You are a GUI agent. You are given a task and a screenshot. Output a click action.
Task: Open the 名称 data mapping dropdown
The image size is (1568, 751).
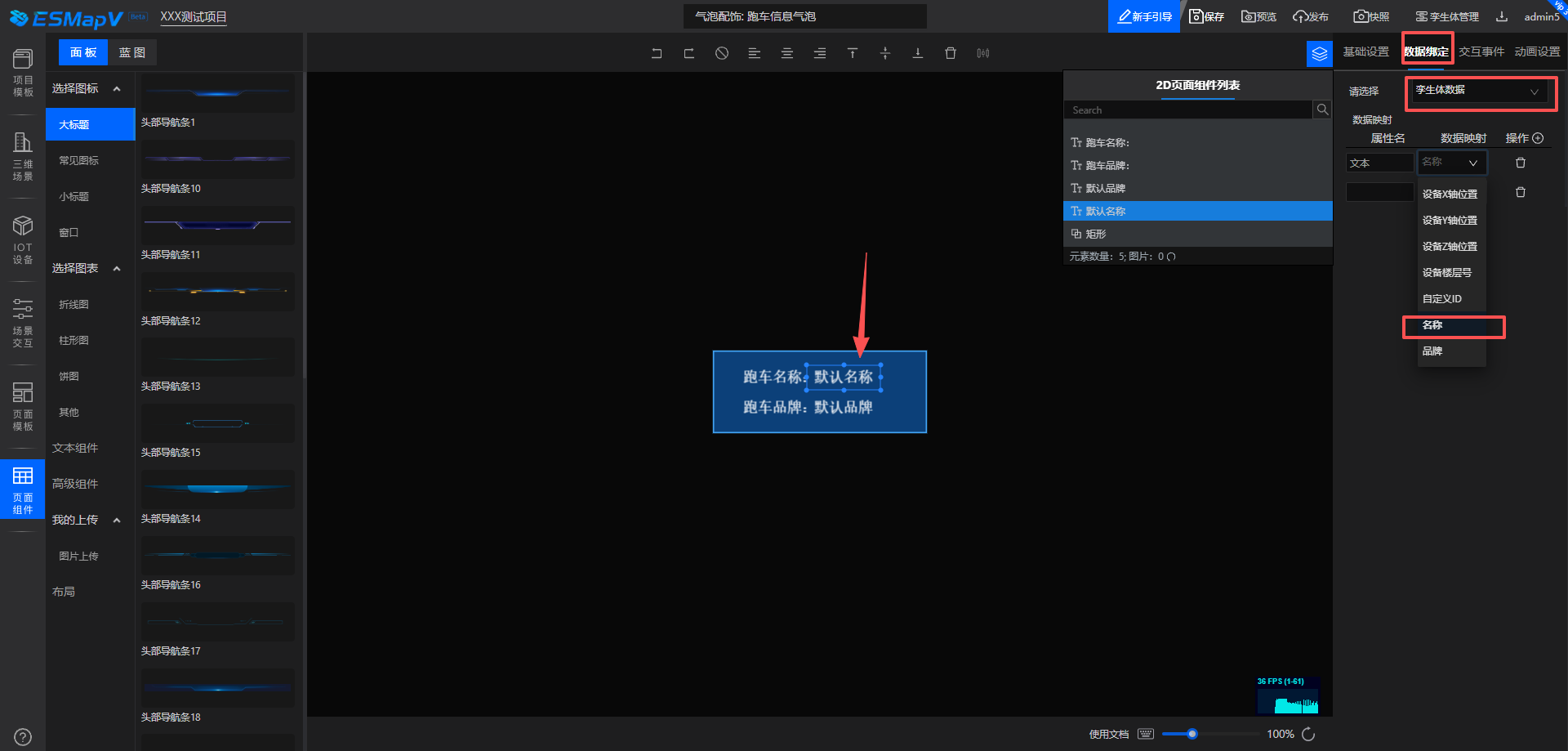point(1451,163)
